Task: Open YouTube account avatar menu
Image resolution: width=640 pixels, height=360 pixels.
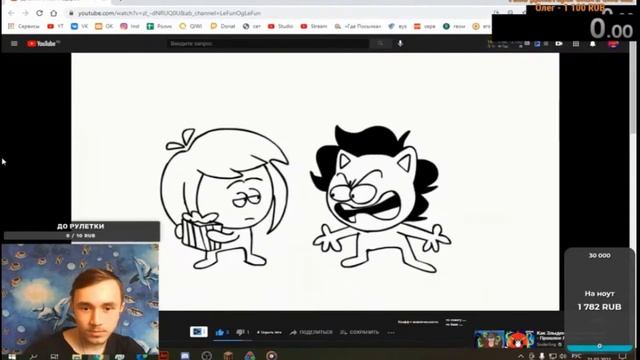Action: click(x=613, y=44)
